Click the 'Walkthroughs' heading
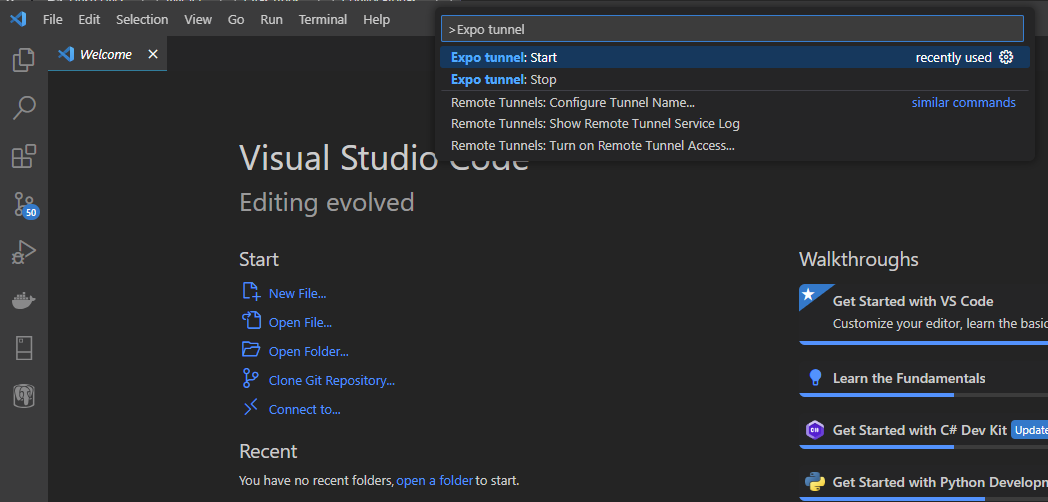 [859, 259]
